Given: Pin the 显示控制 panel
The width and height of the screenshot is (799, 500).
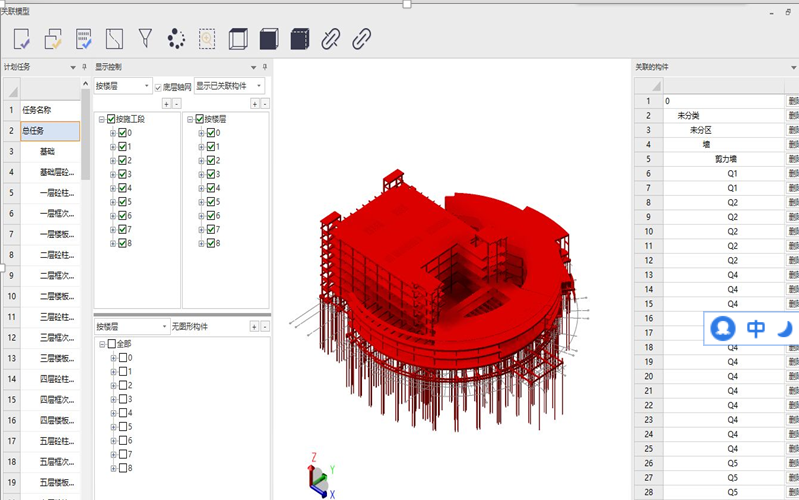Looking at the screenshot, I should coord(264,67).
